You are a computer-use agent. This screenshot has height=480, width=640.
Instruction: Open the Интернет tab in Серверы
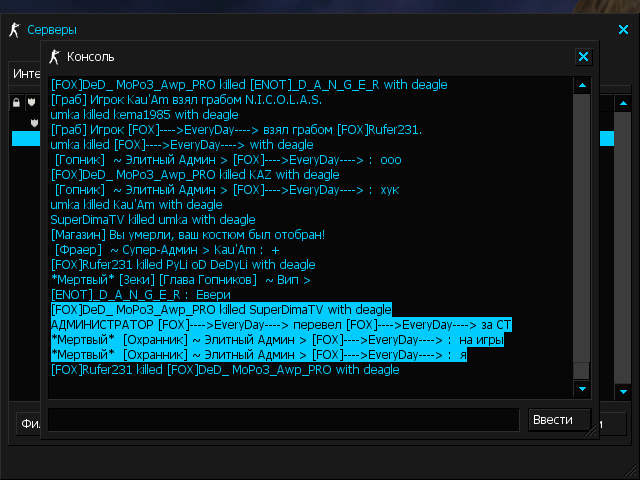click(x=25, y=73)
